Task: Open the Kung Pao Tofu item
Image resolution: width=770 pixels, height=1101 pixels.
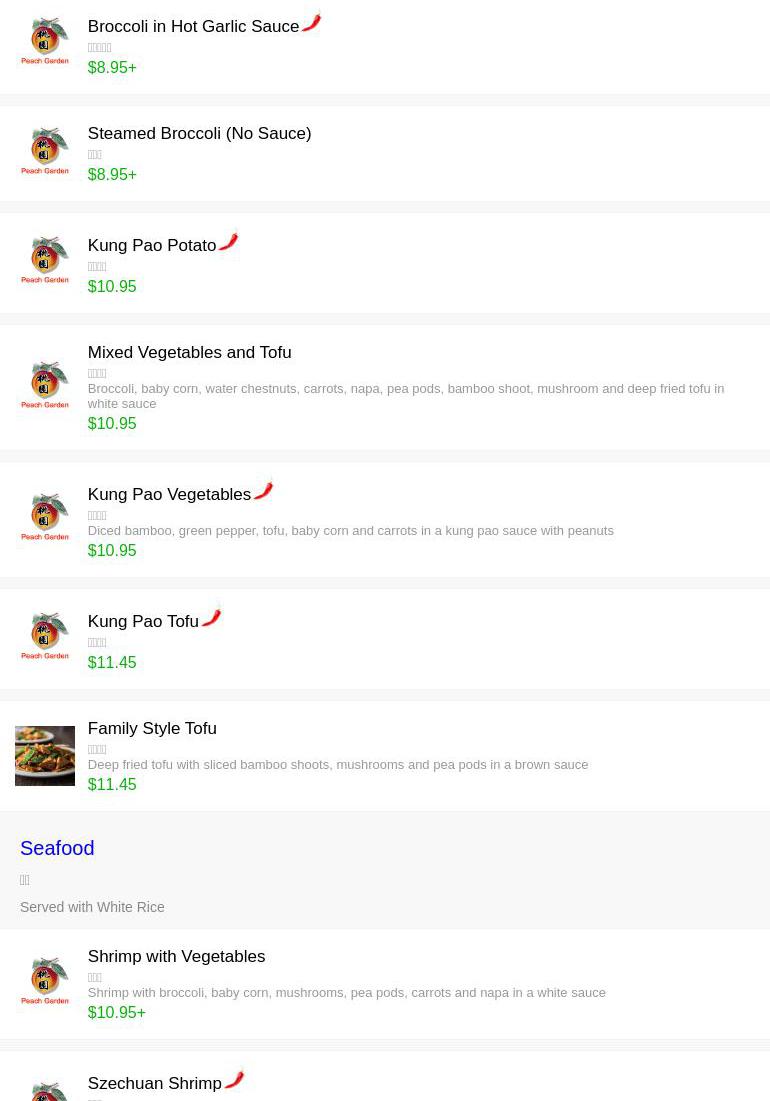Action: (143, 622)
